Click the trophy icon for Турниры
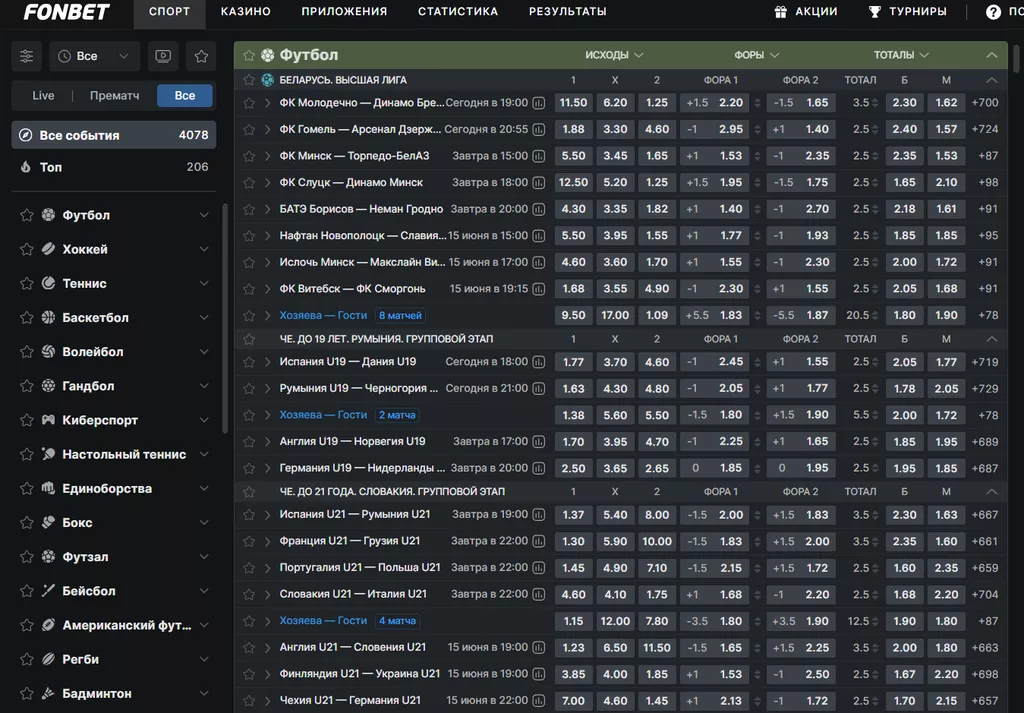 click(x=875, y=12)
